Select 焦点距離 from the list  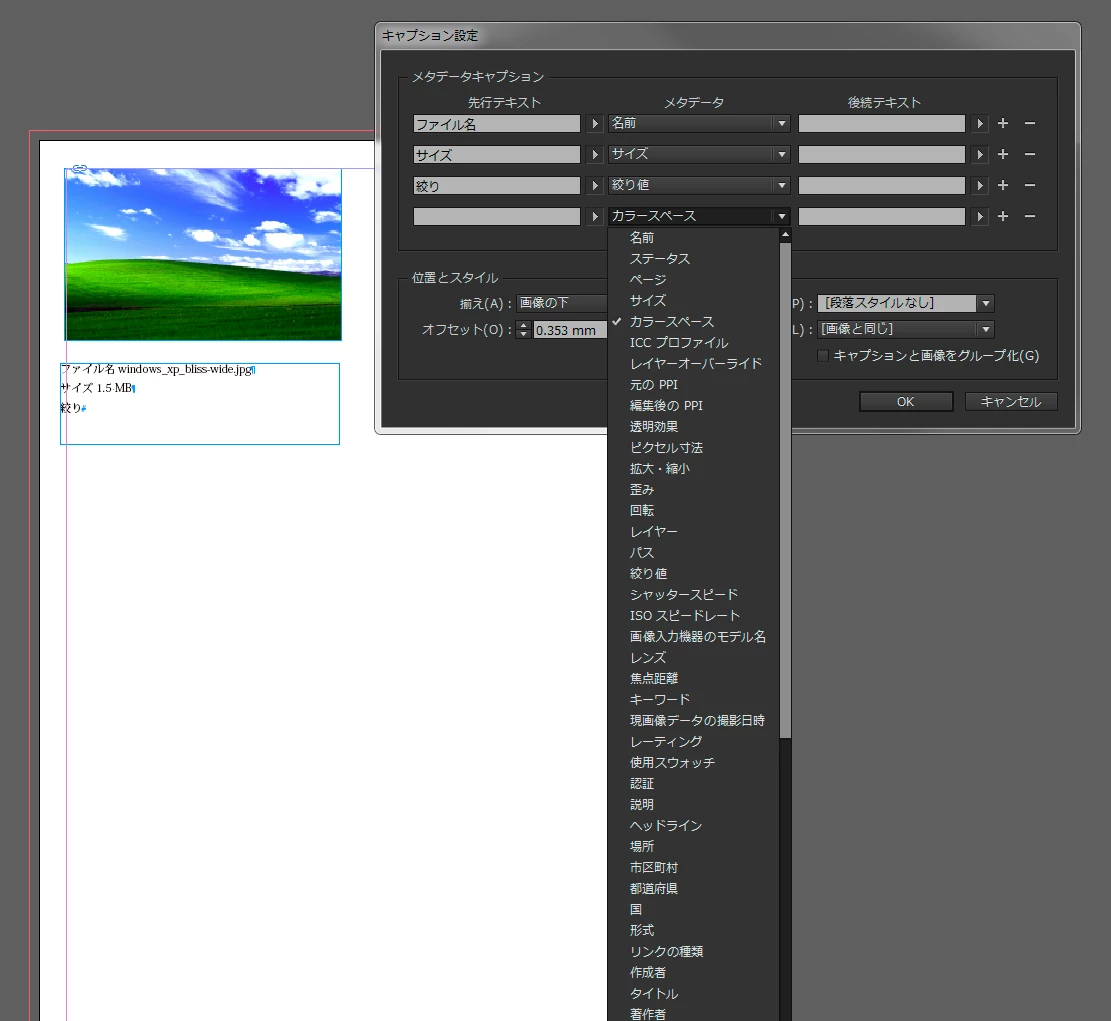tap(653, 678)
